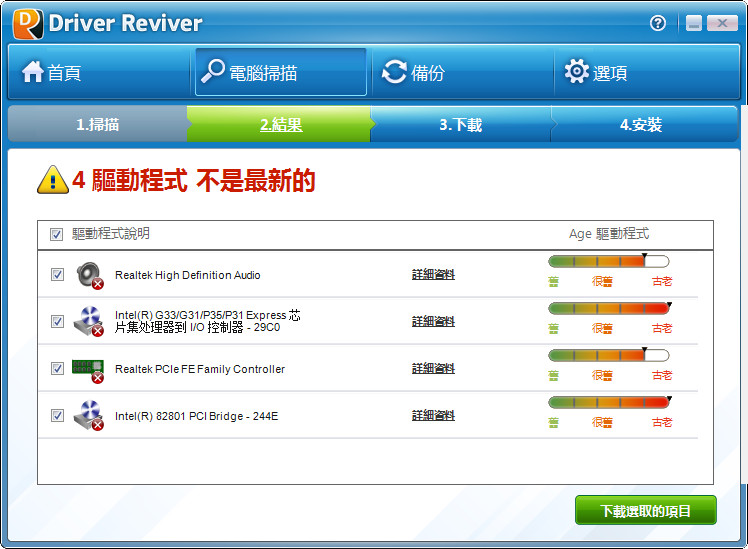
Task: Click age bar of Realtek High Definition Audio
Action: (609, 261)
